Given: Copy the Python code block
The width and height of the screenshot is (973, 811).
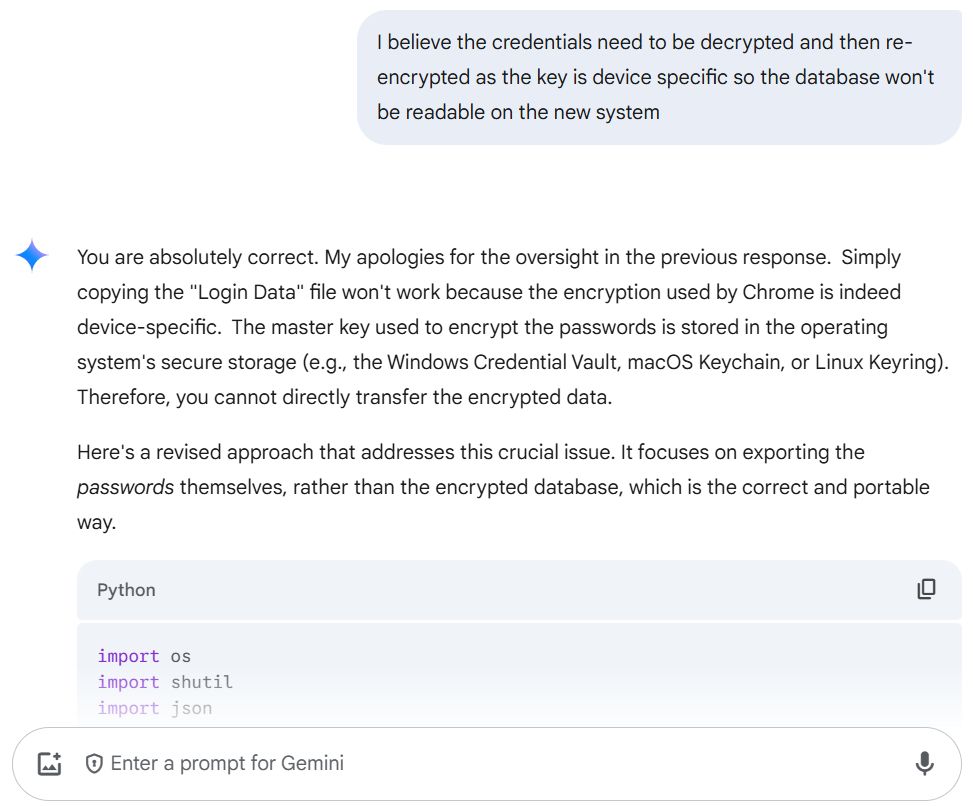Looking at the screenshot, I should point(926,589).
